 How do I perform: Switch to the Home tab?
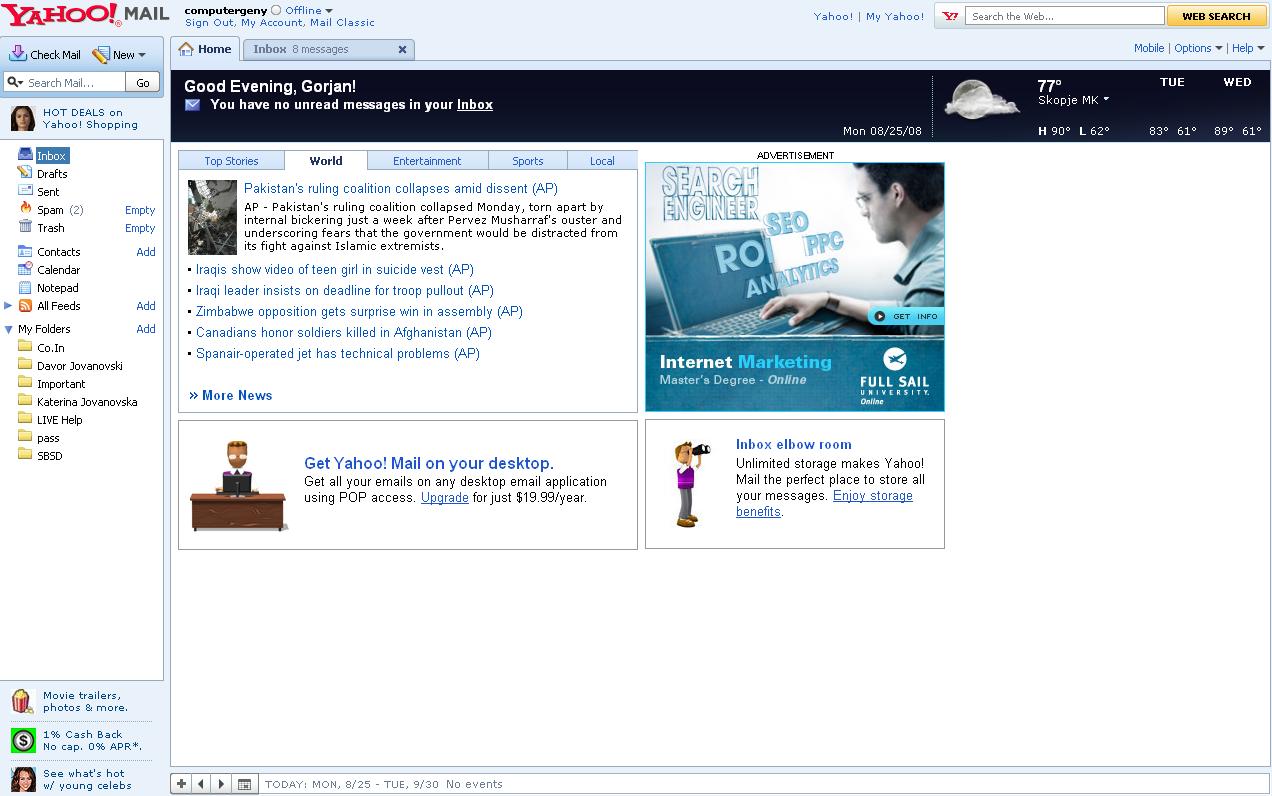tap(205, 49)
